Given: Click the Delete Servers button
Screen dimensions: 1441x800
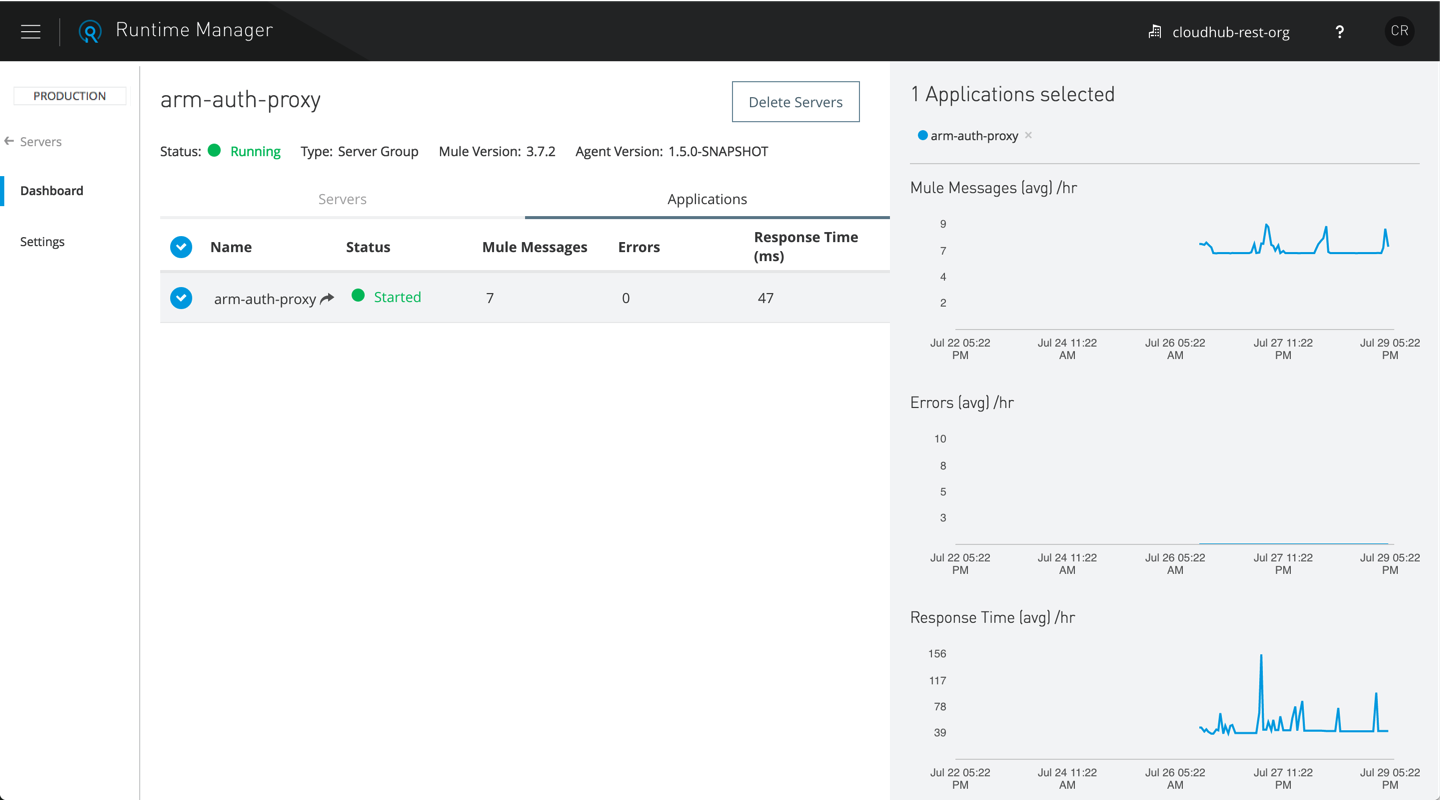Looking at the screenshot, I should coord(795,102).
